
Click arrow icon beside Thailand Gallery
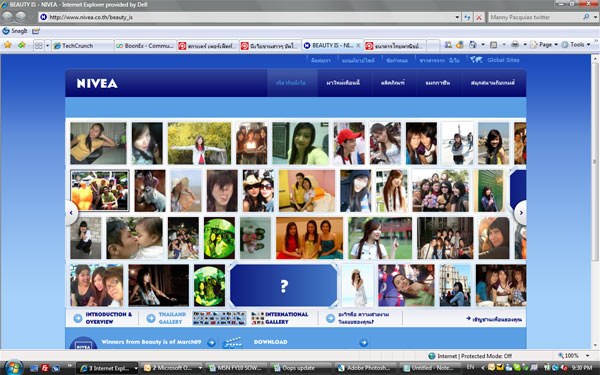point(151,318)
